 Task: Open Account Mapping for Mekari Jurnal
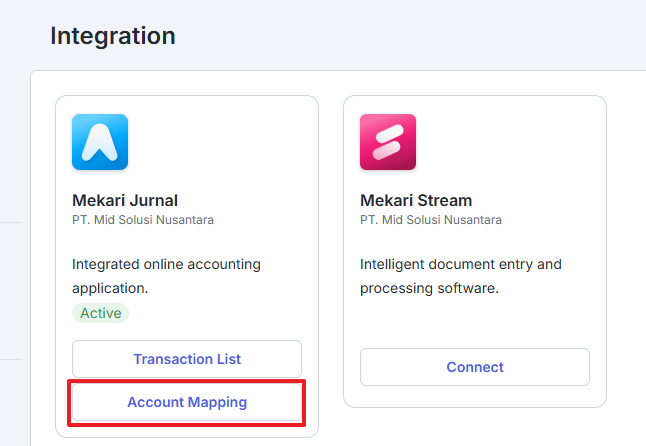coord(187,402)
